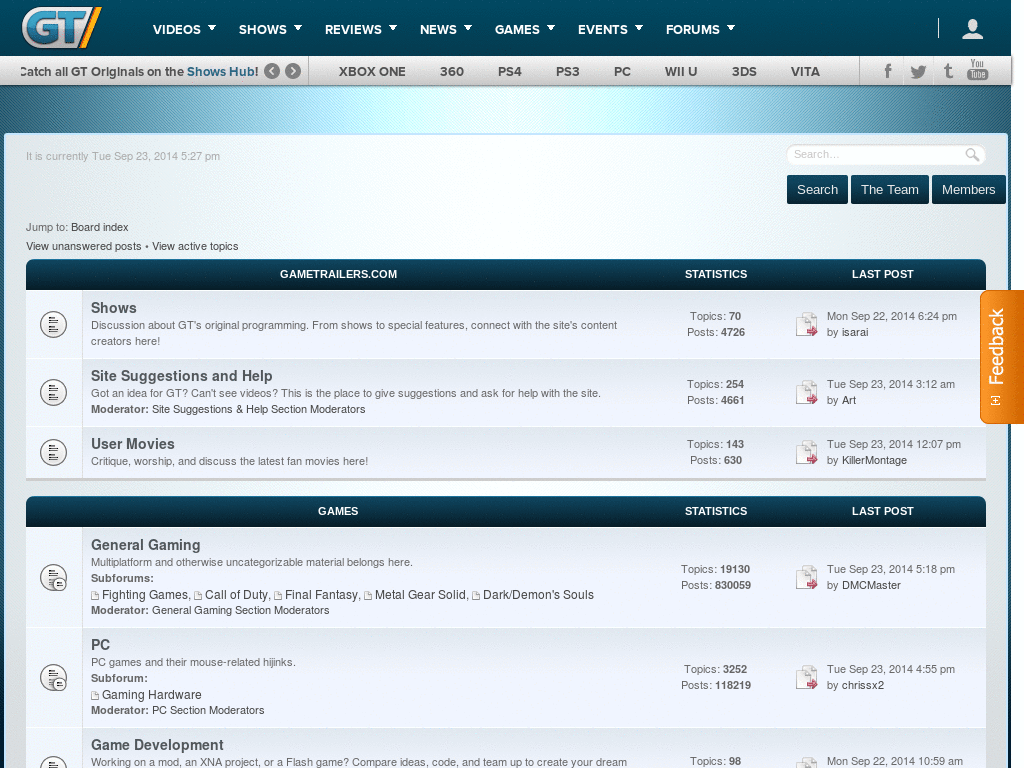
Task: View latest post icon by isarai
Action: [x=807, y=324]
